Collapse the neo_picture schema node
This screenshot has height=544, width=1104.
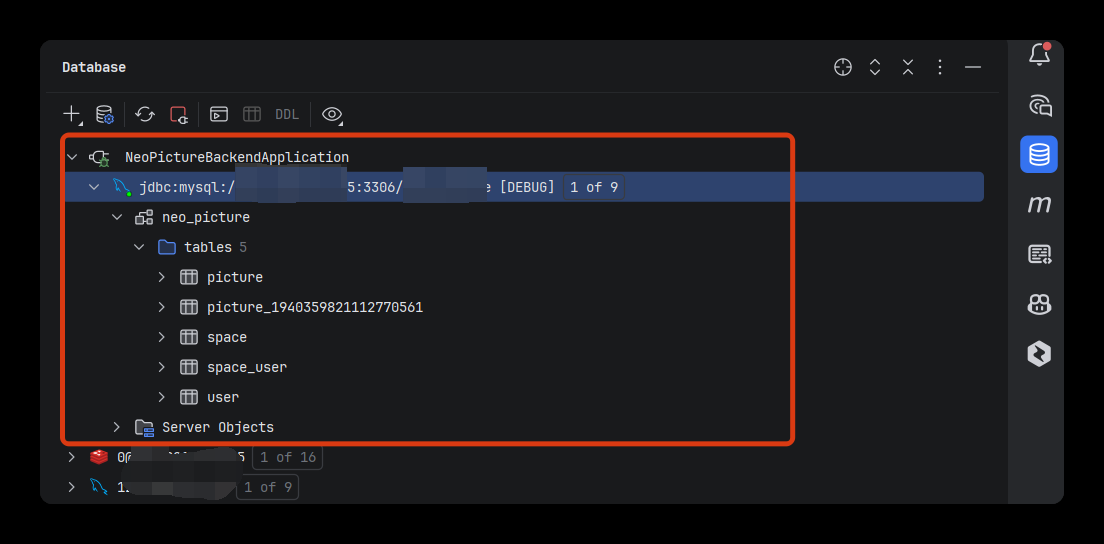point(117,217)
